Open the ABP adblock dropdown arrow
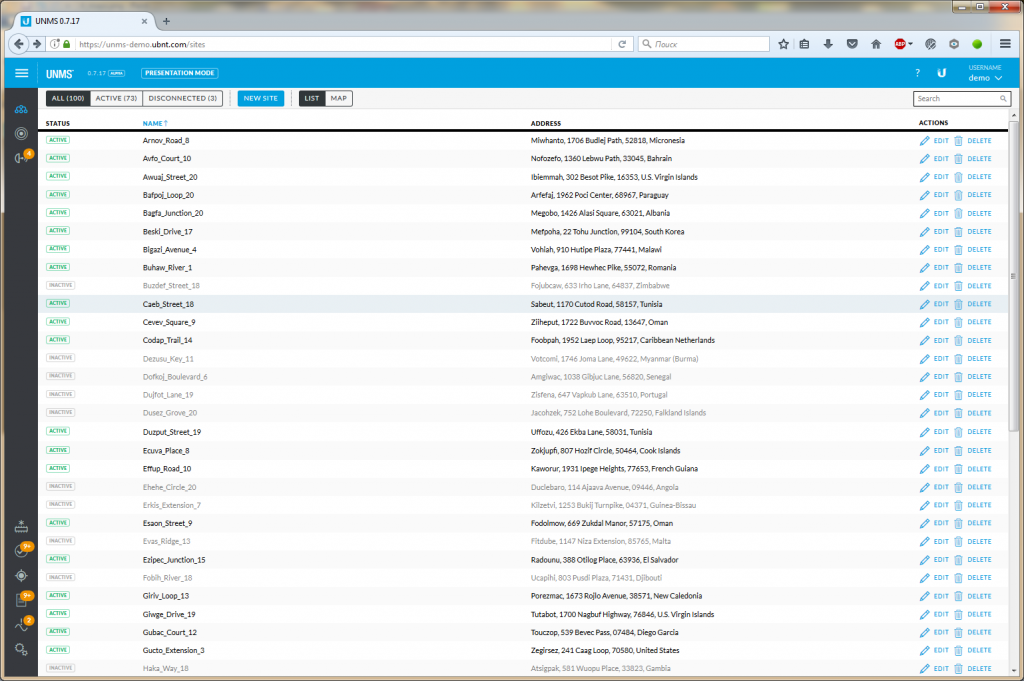The image size is (1024, 681). coord(910,44)
